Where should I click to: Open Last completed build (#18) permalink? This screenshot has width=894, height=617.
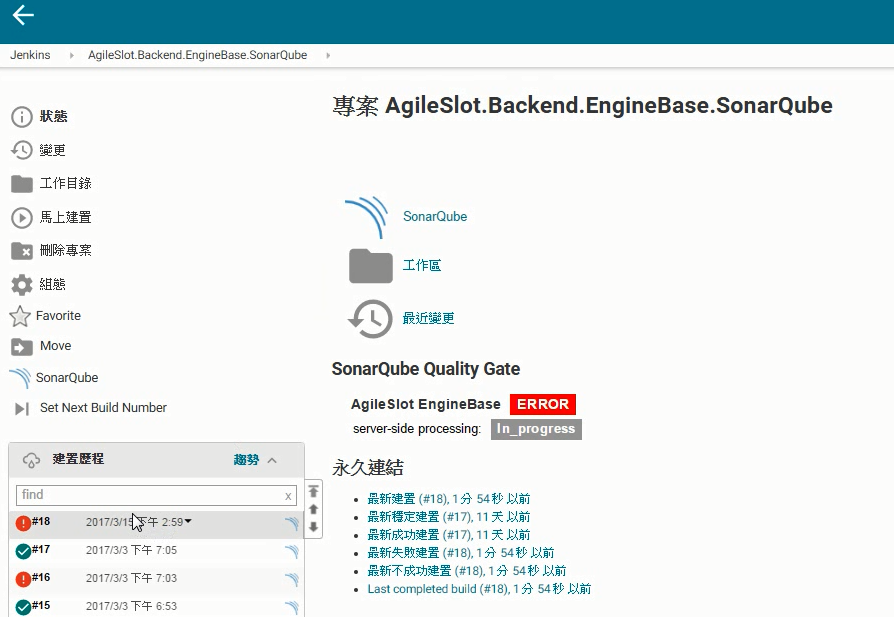point(479,589)
